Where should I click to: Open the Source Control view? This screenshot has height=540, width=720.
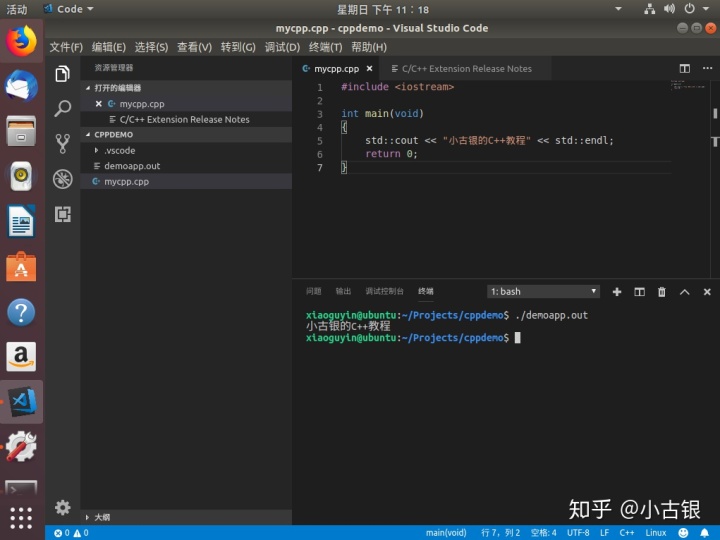click(62, 144)
